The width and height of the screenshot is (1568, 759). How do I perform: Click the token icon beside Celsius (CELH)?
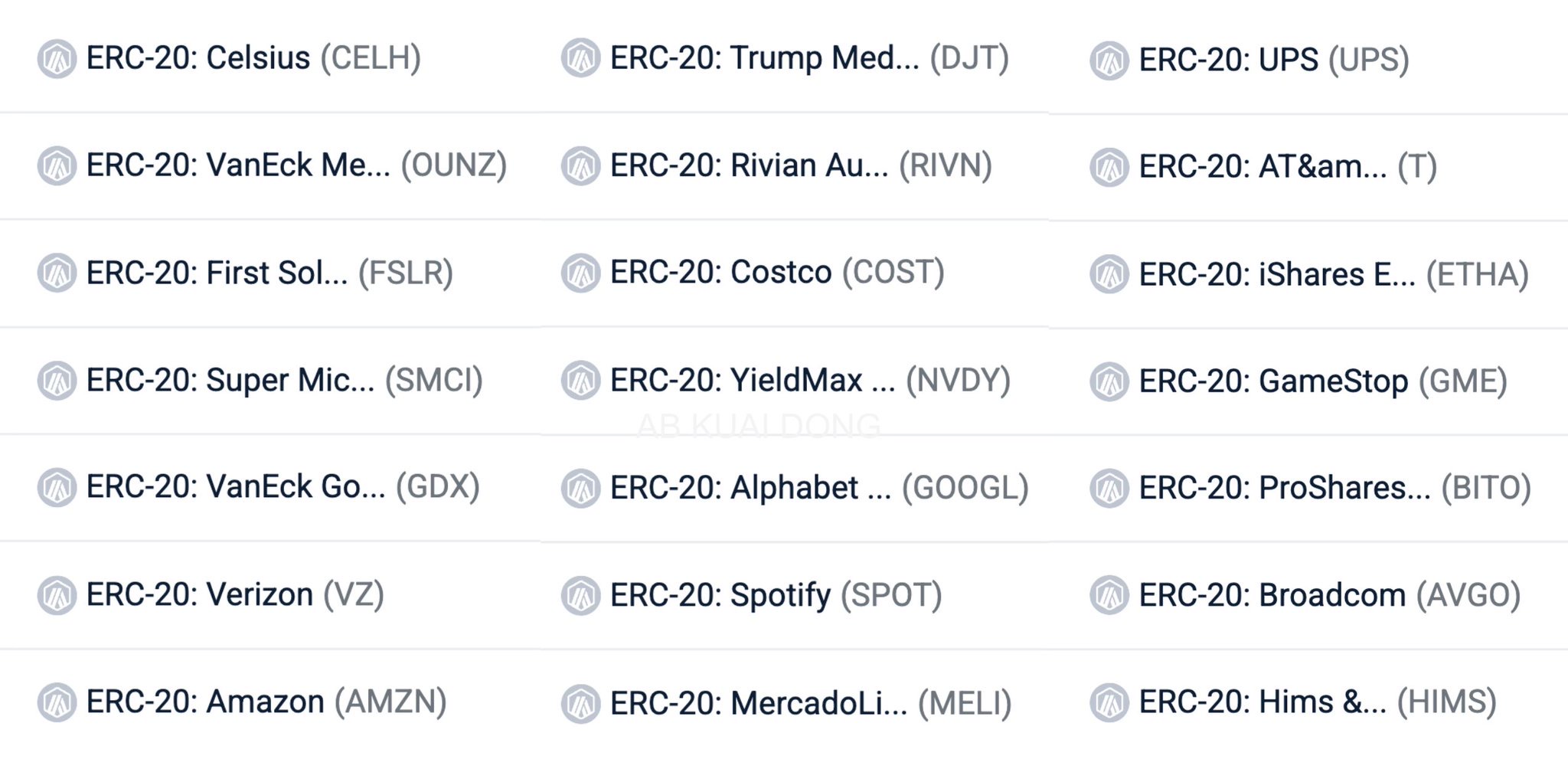[x=57, y=59]
